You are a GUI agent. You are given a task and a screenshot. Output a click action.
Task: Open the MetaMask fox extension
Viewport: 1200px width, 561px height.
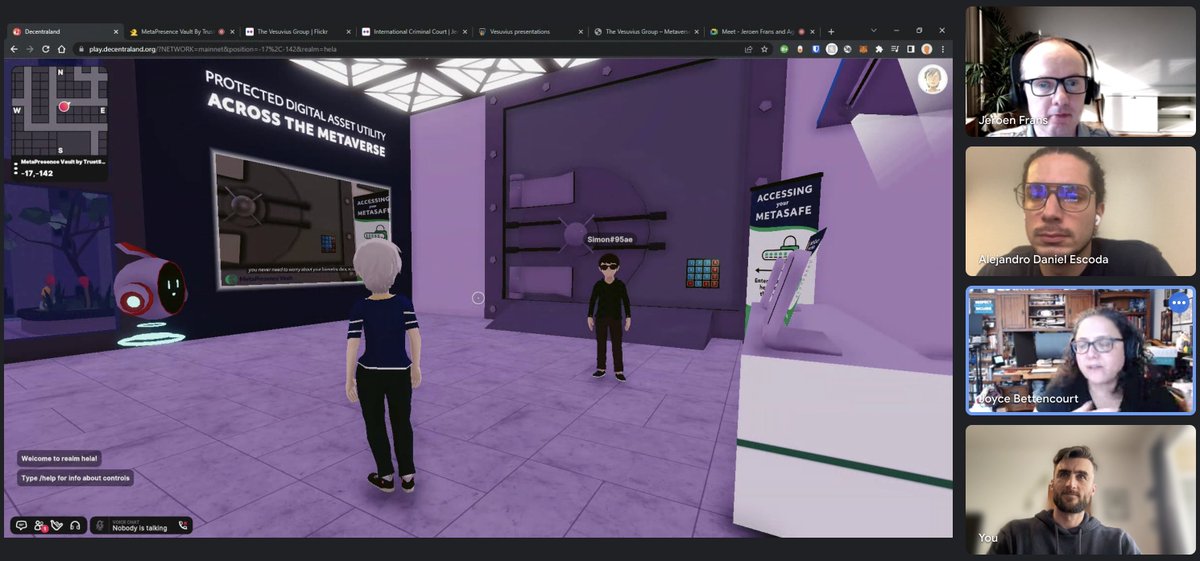pyautogui.click(x=863, y=49)
